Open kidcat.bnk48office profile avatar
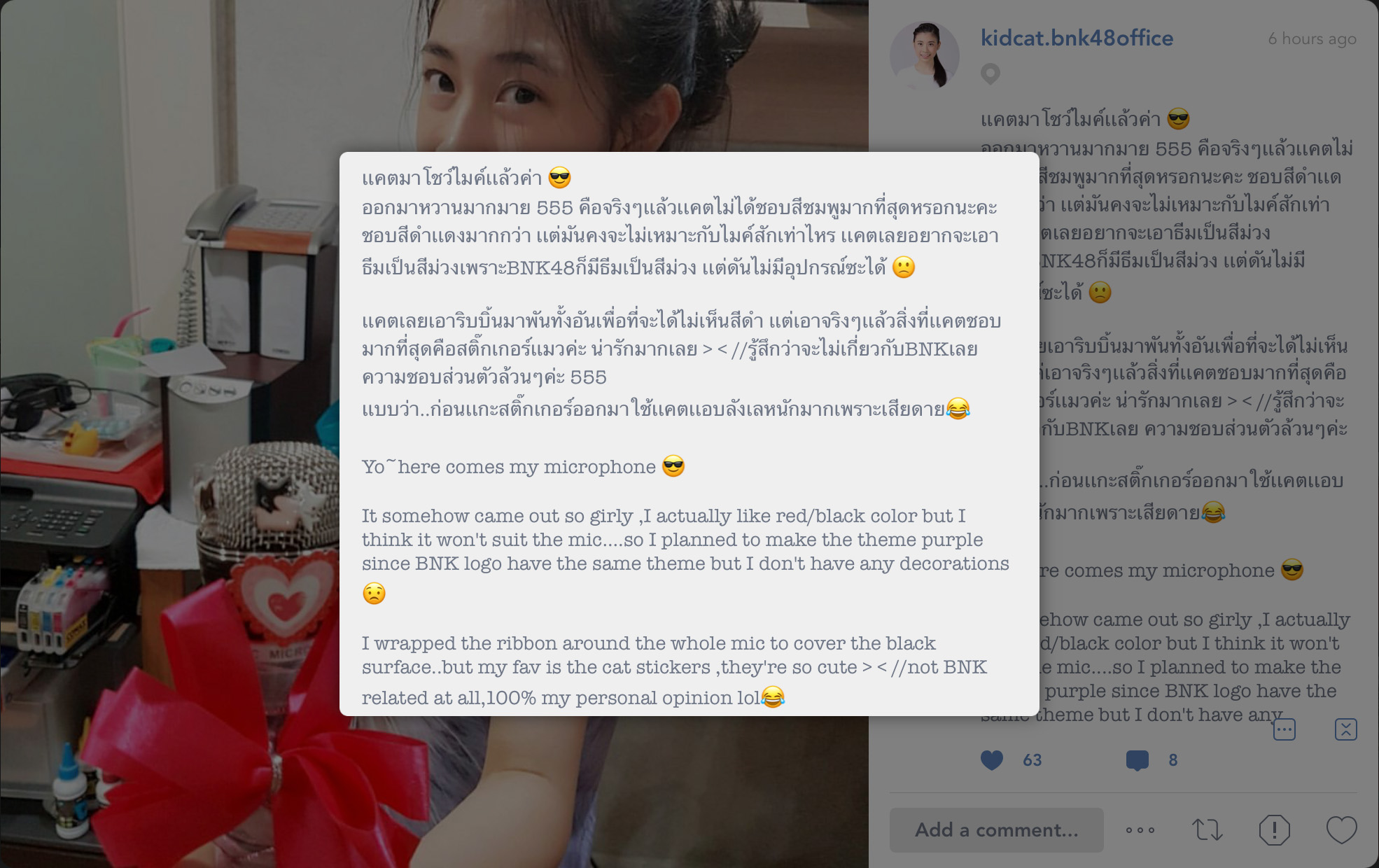 (924, 55)
